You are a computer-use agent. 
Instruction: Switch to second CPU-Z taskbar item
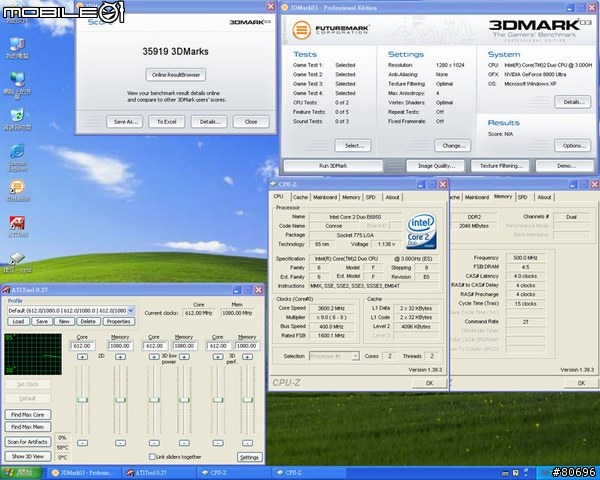308,473
